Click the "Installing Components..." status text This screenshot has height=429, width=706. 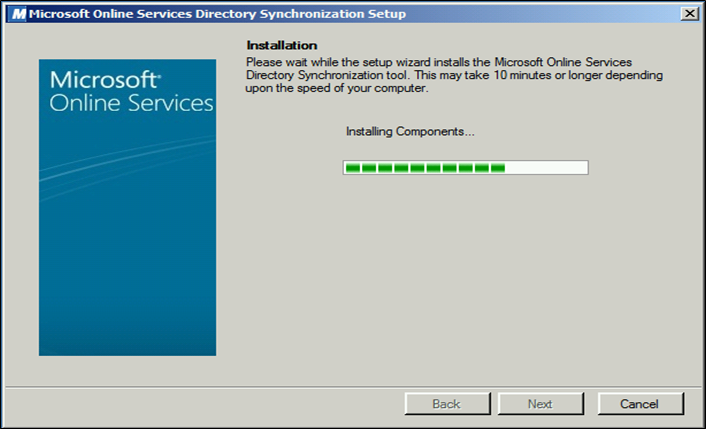[410, 131]
